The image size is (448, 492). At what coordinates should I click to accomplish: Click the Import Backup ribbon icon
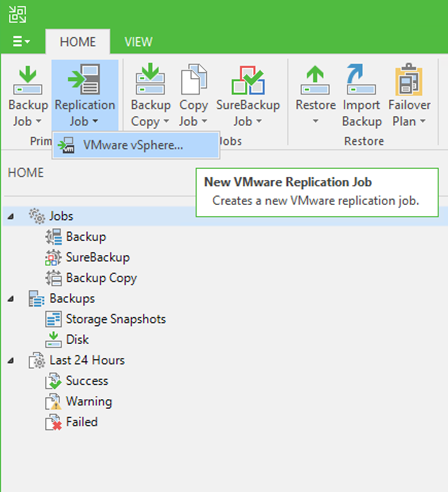click(x=361, y=79)
